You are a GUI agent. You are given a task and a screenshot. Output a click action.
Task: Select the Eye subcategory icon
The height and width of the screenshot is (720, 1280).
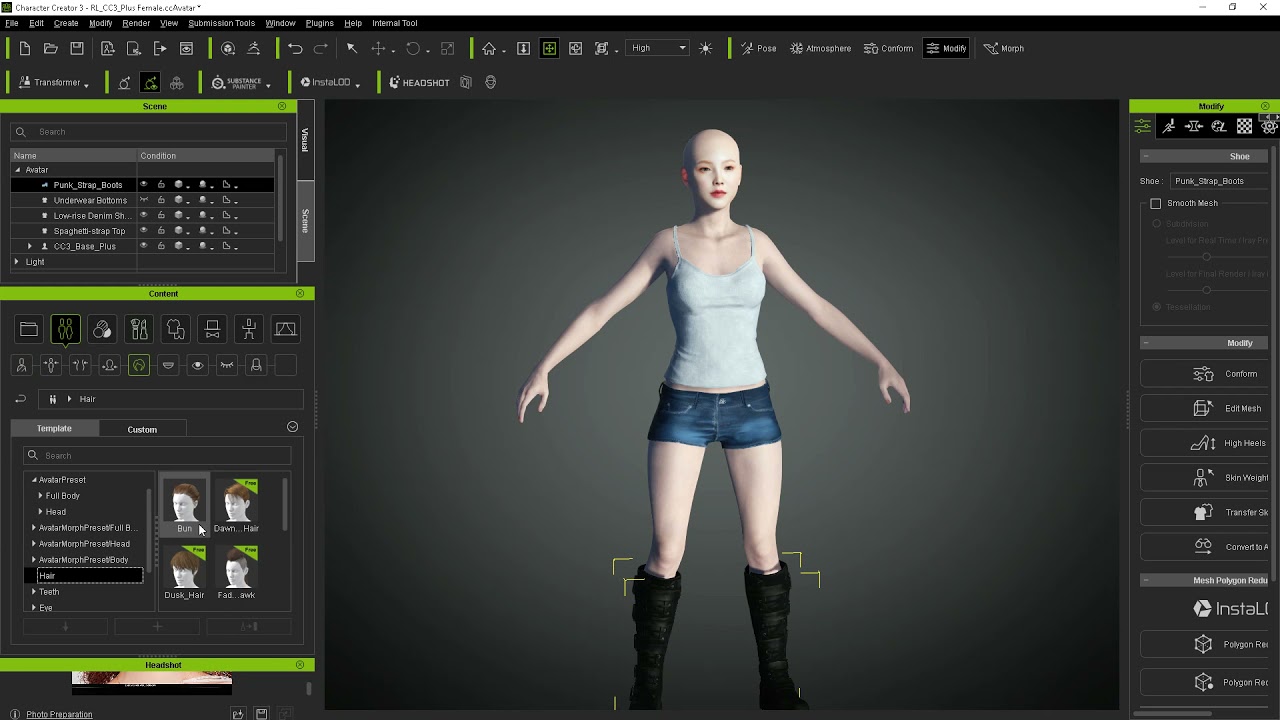(197, 365)
